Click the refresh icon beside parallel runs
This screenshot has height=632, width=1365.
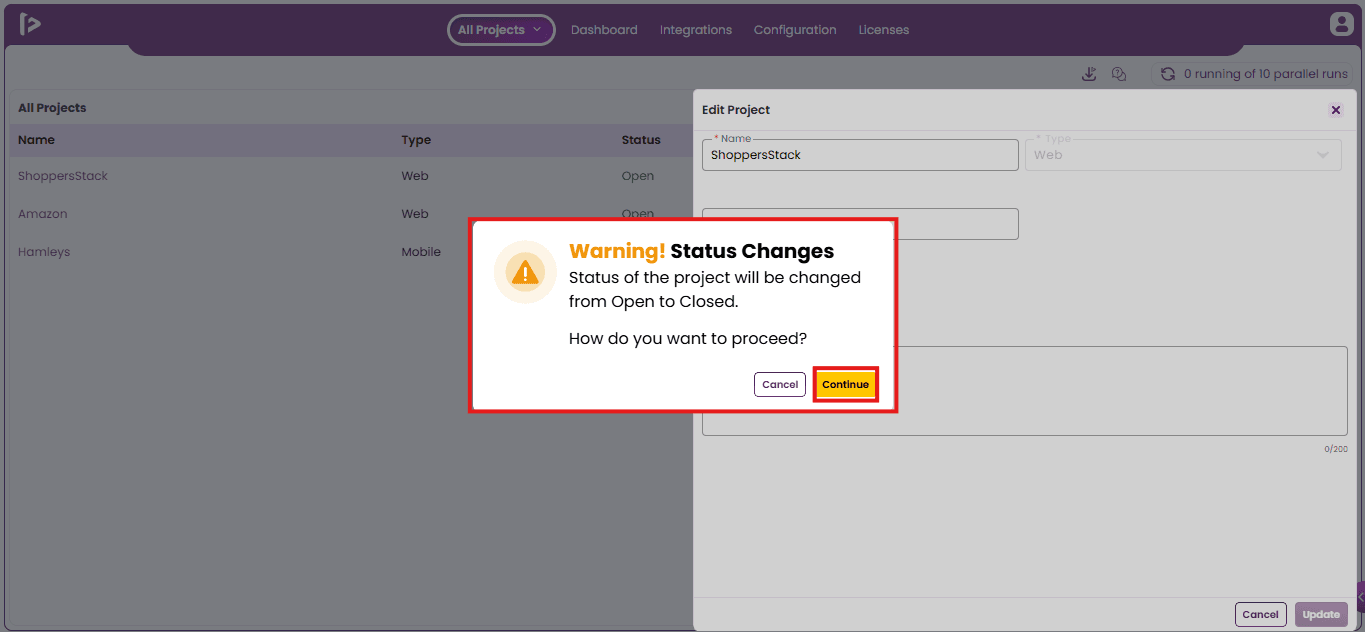[x=1167, y=74]
